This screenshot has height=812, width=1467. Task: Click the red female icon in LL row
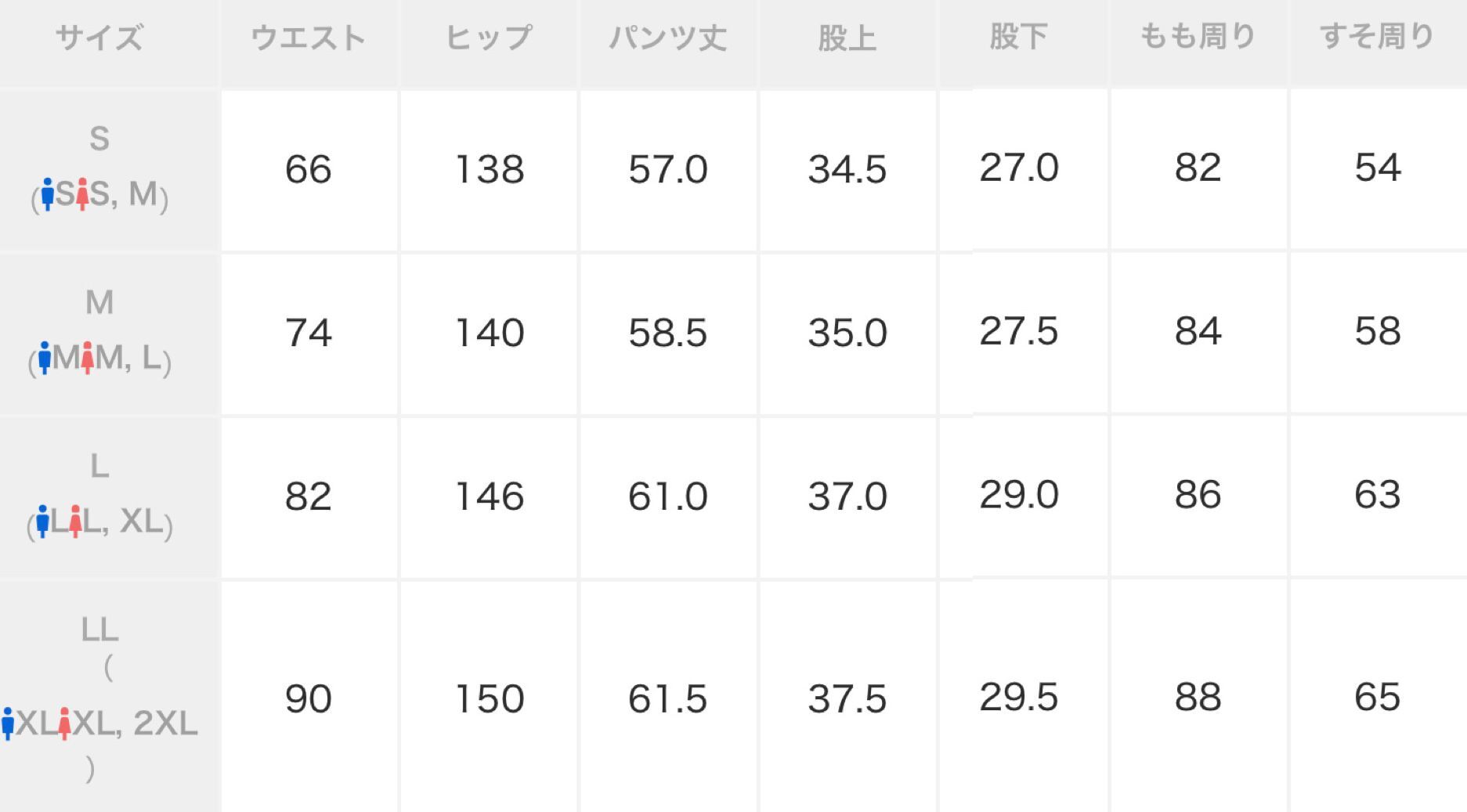click(x=64, y=724)
